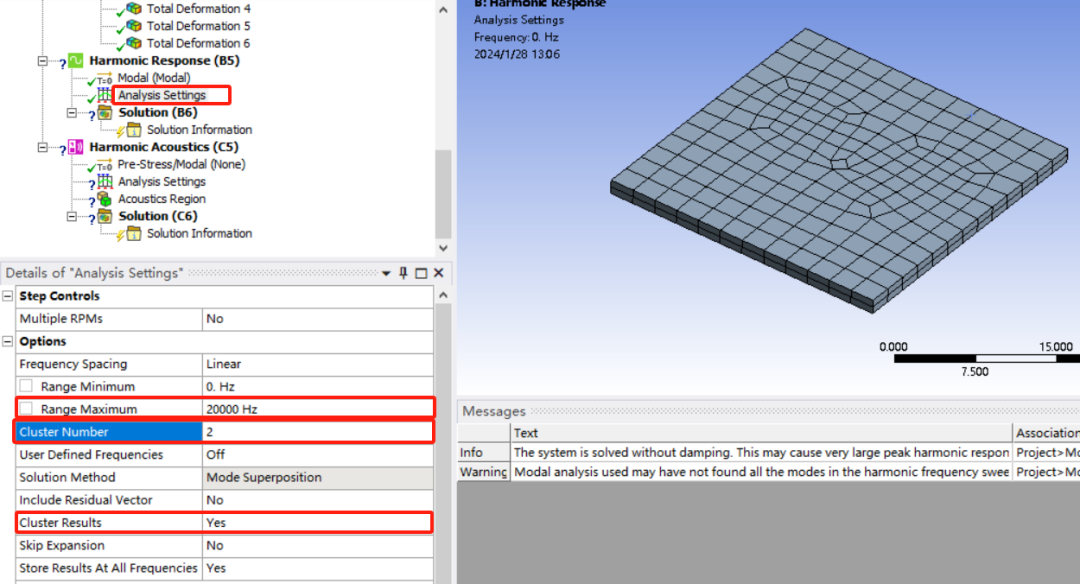Click Harmonic Response Analysis Settings grid icon
1080x584 pixels.
(104, 95)
